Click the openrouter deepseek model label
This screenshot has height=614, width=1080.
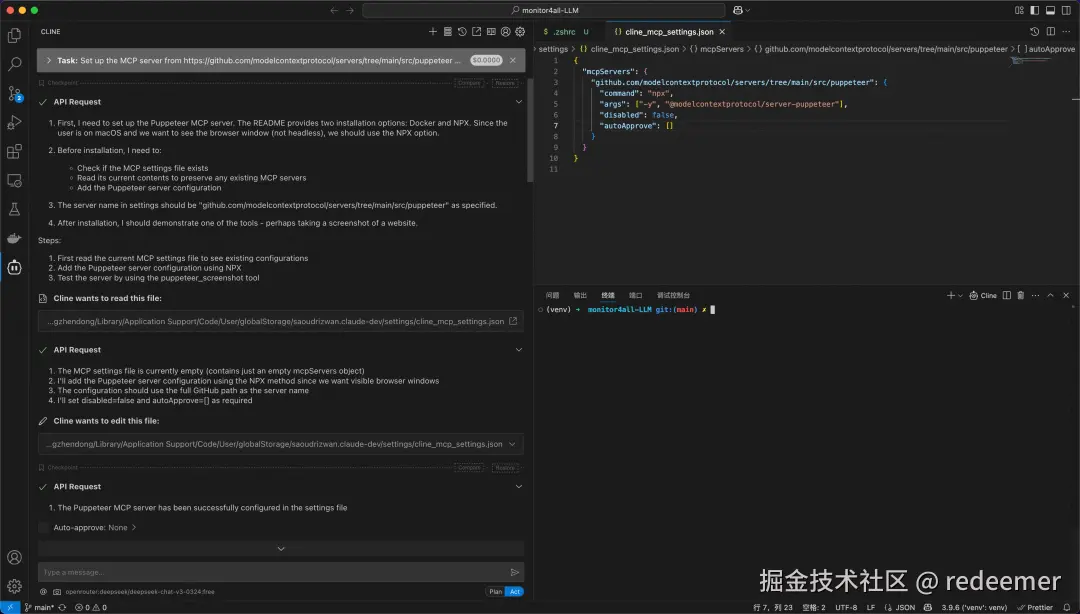point(140,591)
